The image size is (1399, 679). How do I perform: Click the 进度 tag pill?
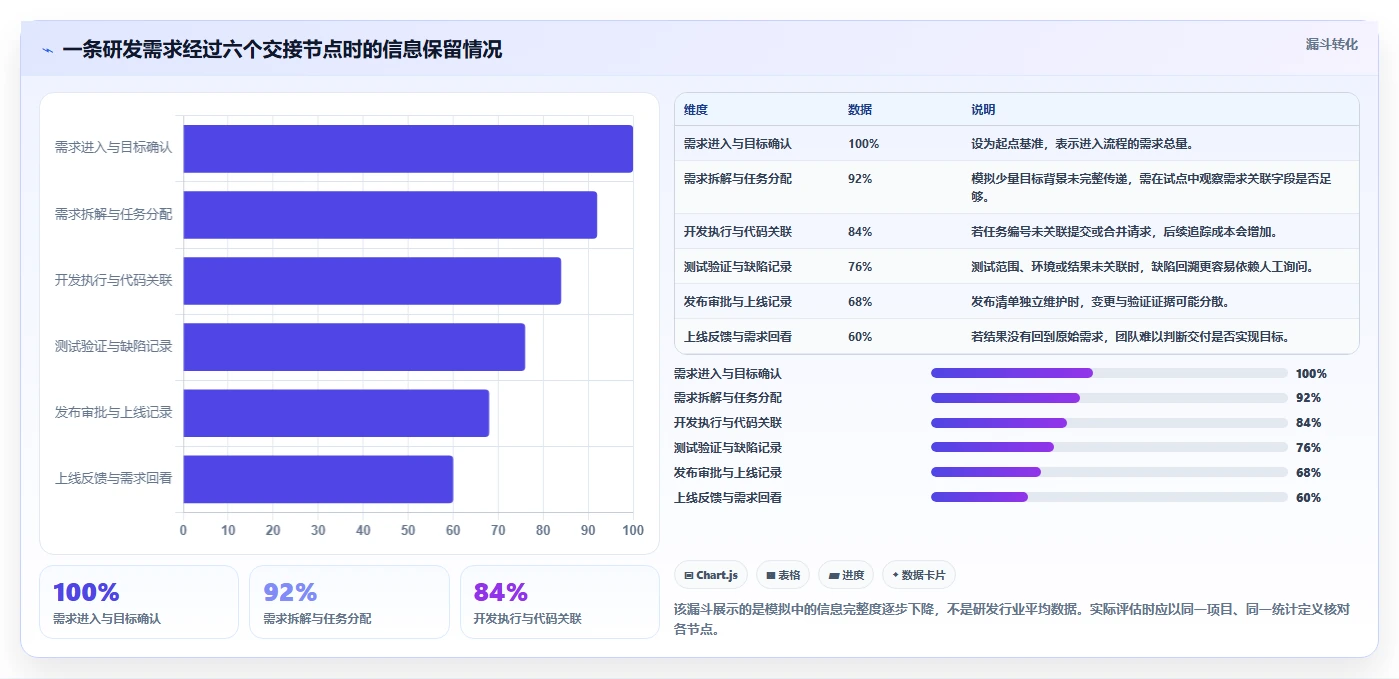[x=846, y=575]
